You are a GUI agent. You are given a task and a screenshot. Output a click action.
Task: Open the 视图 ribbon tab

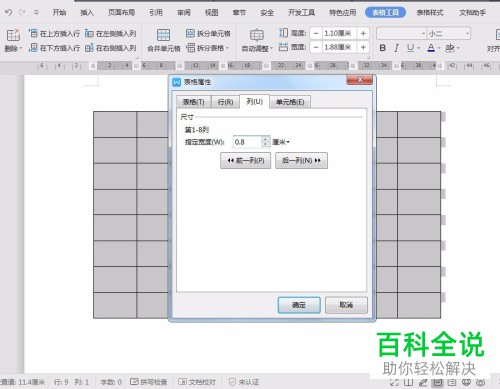(x=211, y=13)
